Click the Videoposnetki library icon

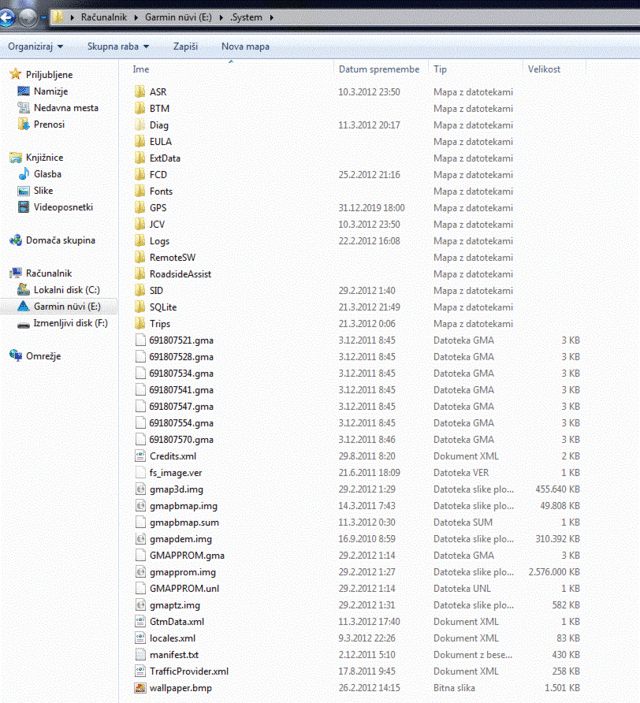tap(23, 207)
